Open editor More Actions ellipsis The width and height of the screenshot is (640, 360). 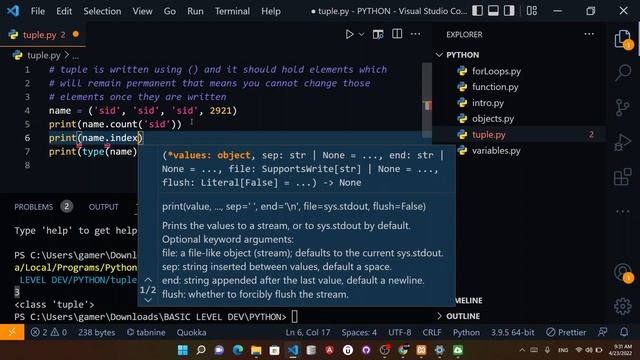tap(415, 34)
